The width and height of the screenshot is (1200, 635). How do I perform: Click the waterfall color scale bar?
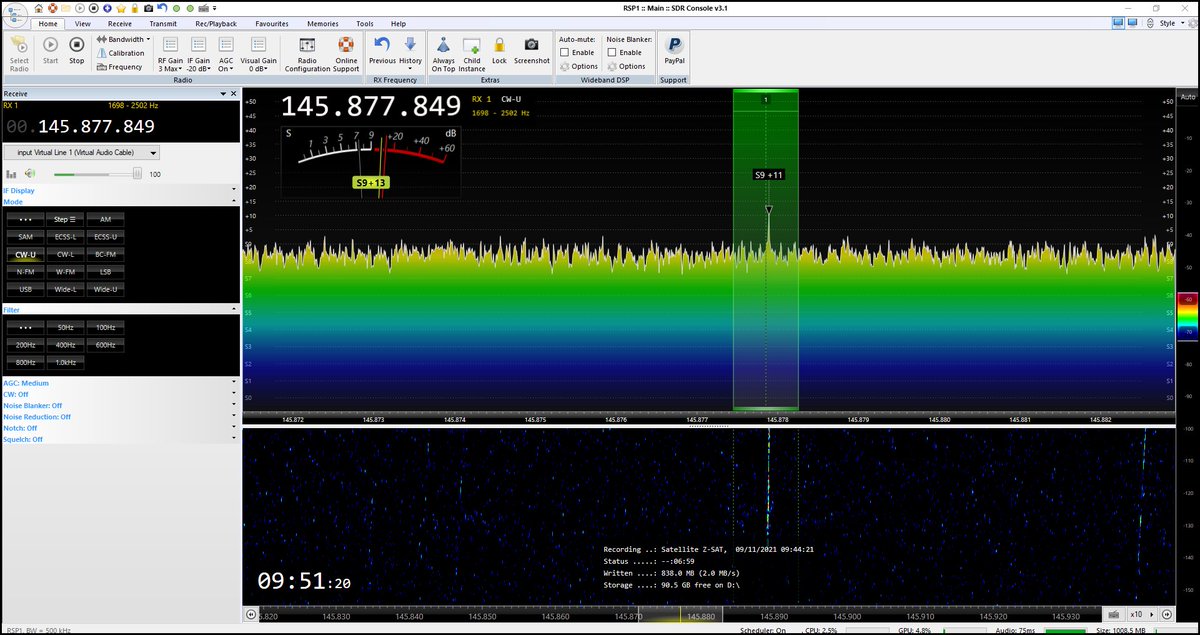pos(1188,318)
